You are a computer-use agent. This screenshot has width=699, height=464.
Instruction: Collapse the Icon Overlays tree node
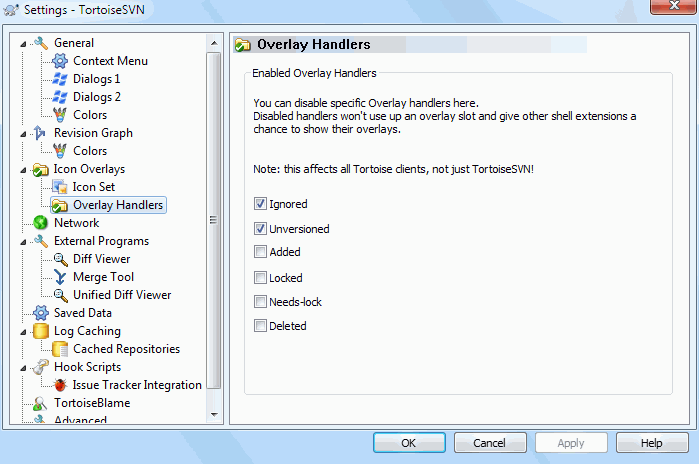pos(23,170)
